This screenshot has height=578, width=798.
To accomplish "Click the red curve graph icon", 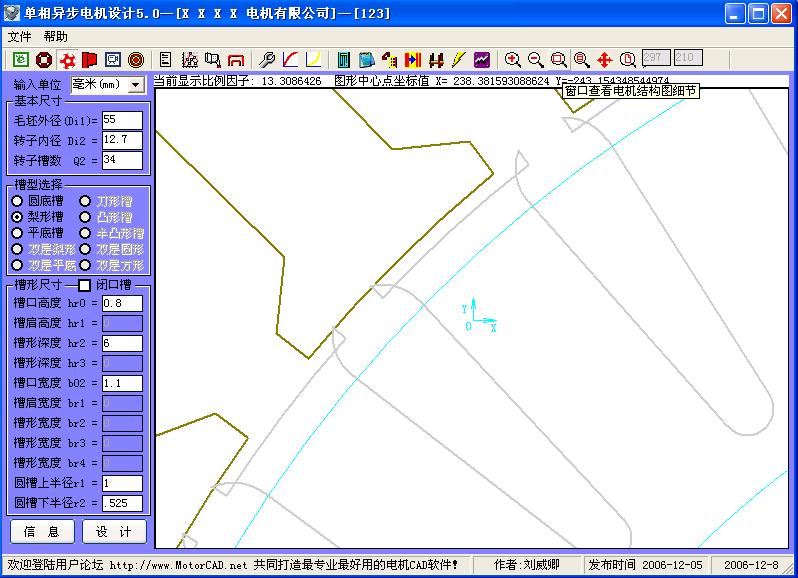I will pyautogui.click(x=290, y=60).
